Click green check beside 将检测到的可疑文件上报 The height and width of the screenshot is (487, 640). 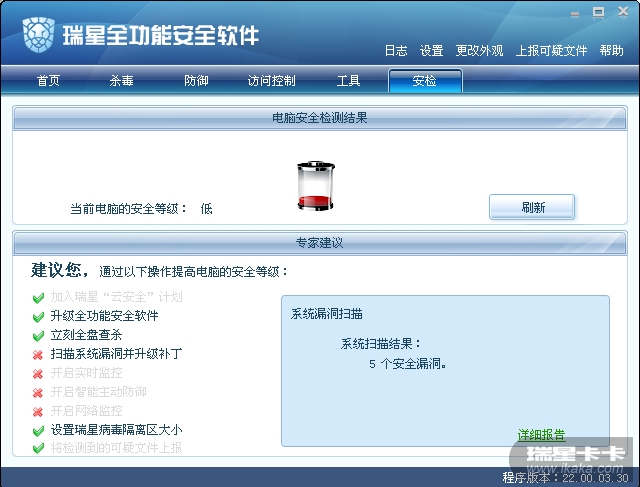click(38, 448)
